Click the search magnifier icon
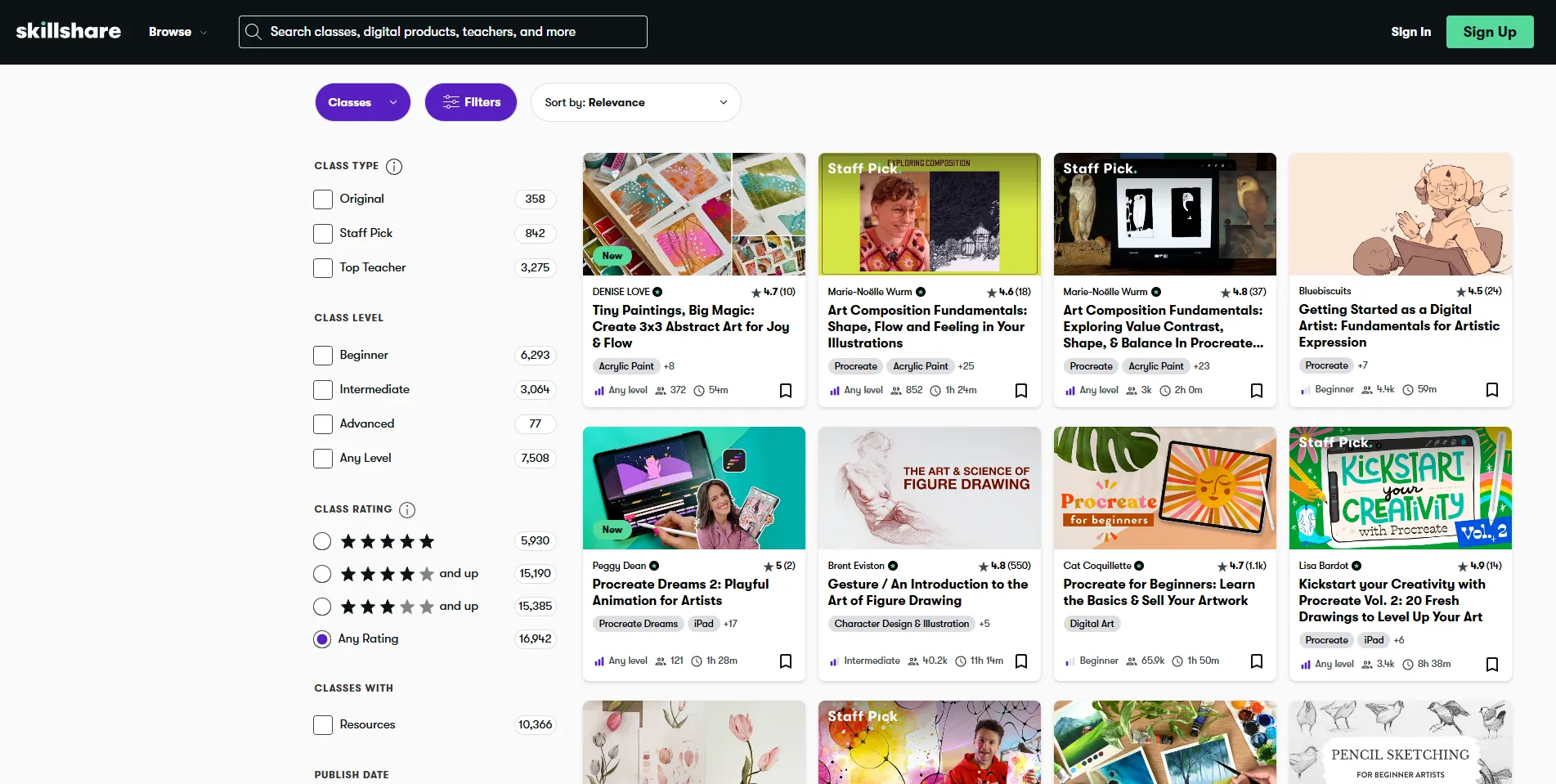 coord(253,32)
